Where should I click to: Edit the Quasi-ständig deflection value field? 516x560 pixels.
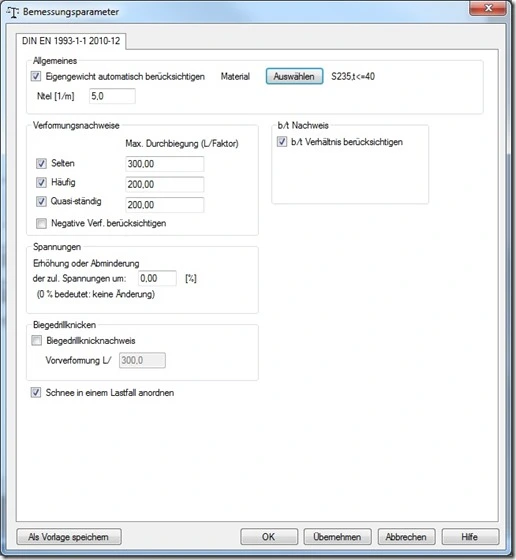pos(165,205)
